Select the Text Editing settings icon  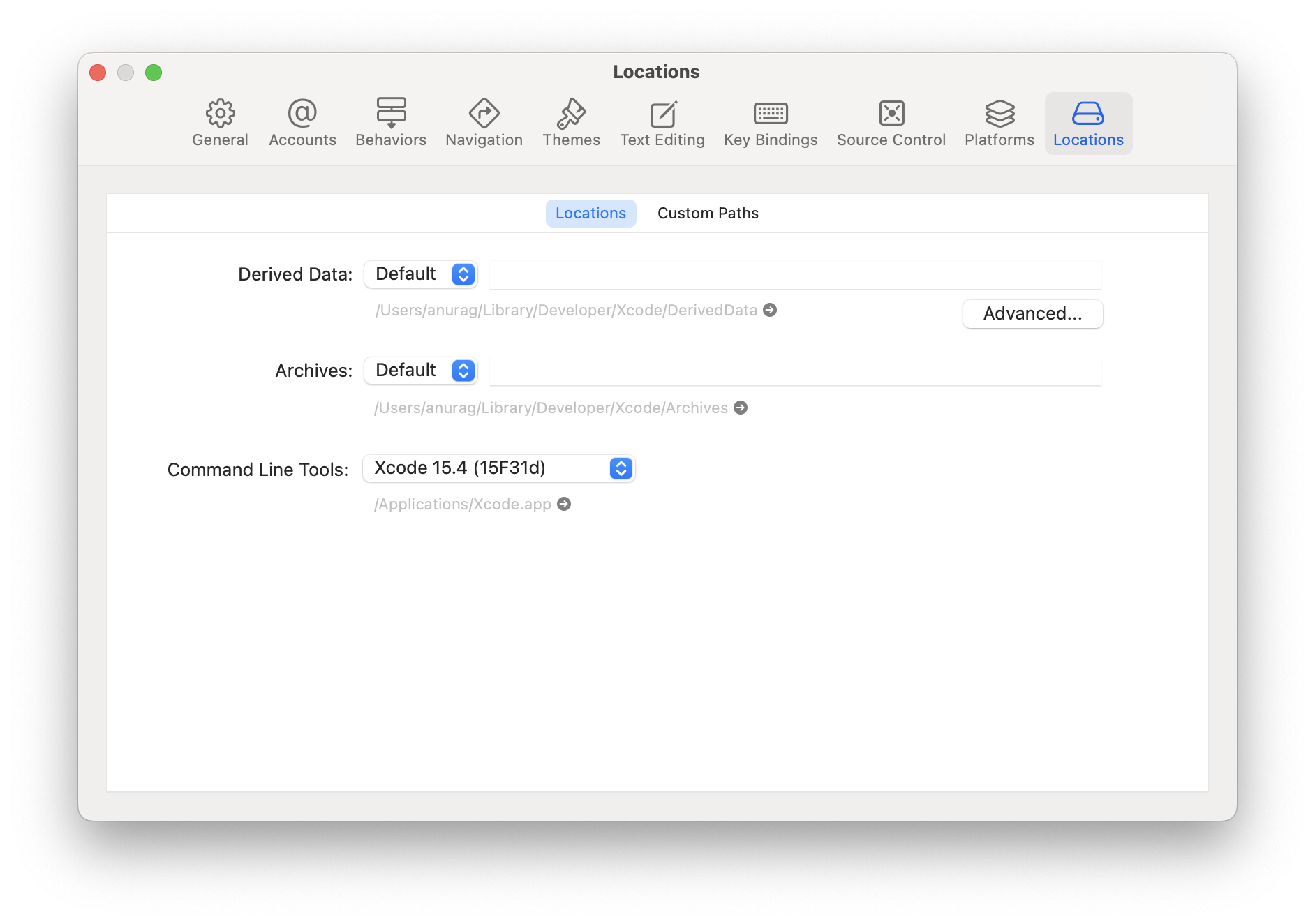tap(662, 123)
